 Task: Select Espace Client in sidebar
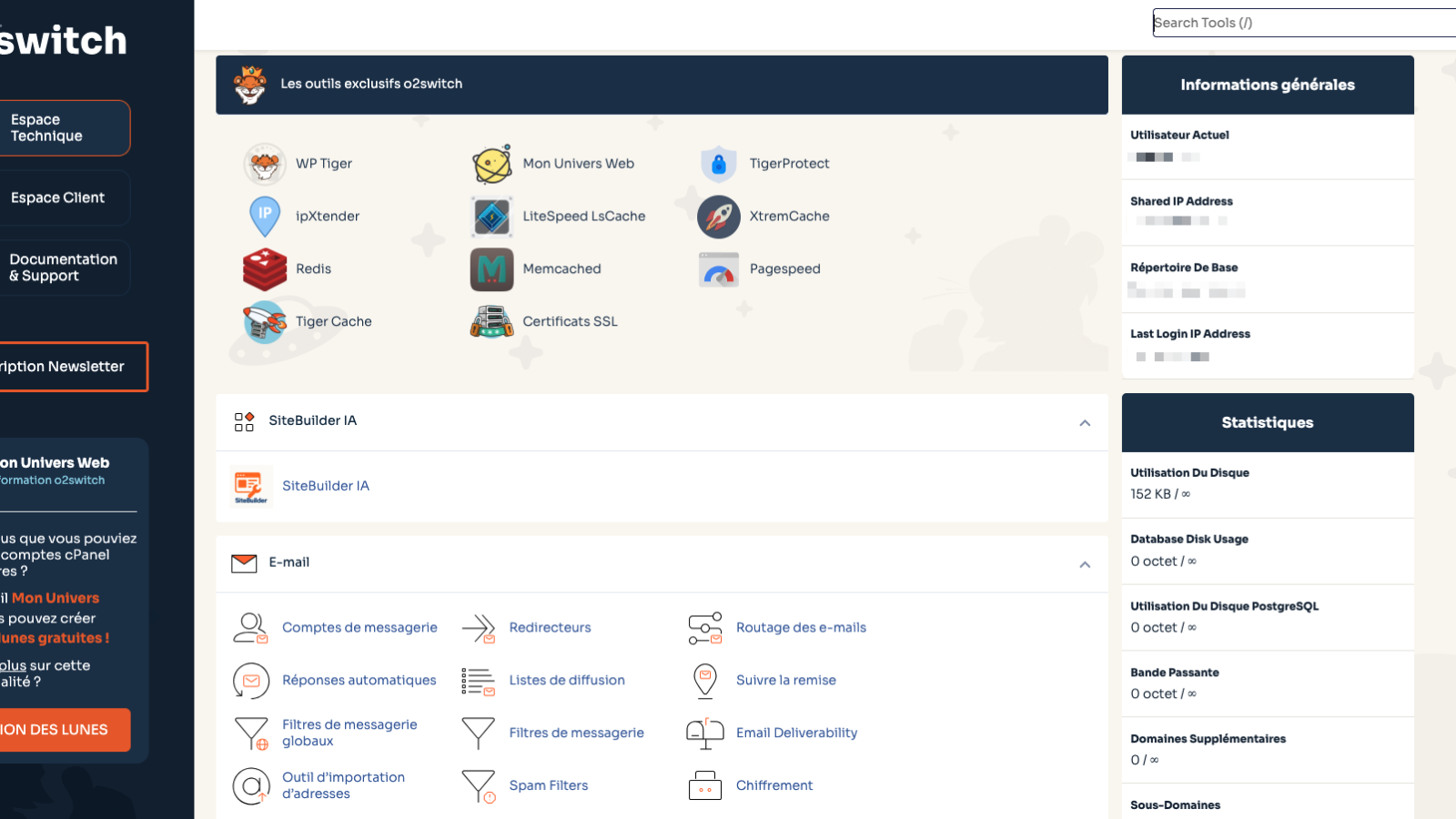pyautogui.click(x=62, y=198)
